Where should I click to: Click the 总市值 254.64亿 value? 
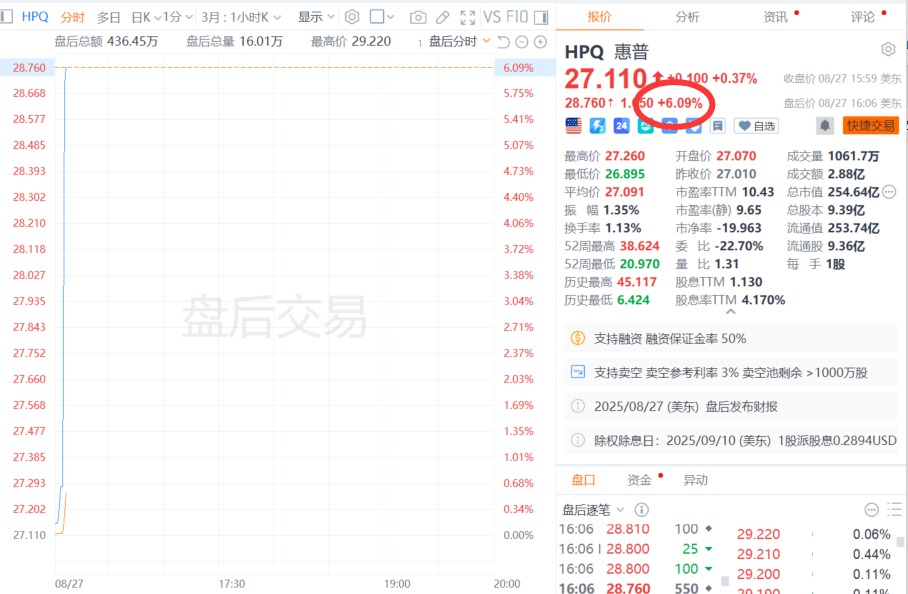[853, 192]
